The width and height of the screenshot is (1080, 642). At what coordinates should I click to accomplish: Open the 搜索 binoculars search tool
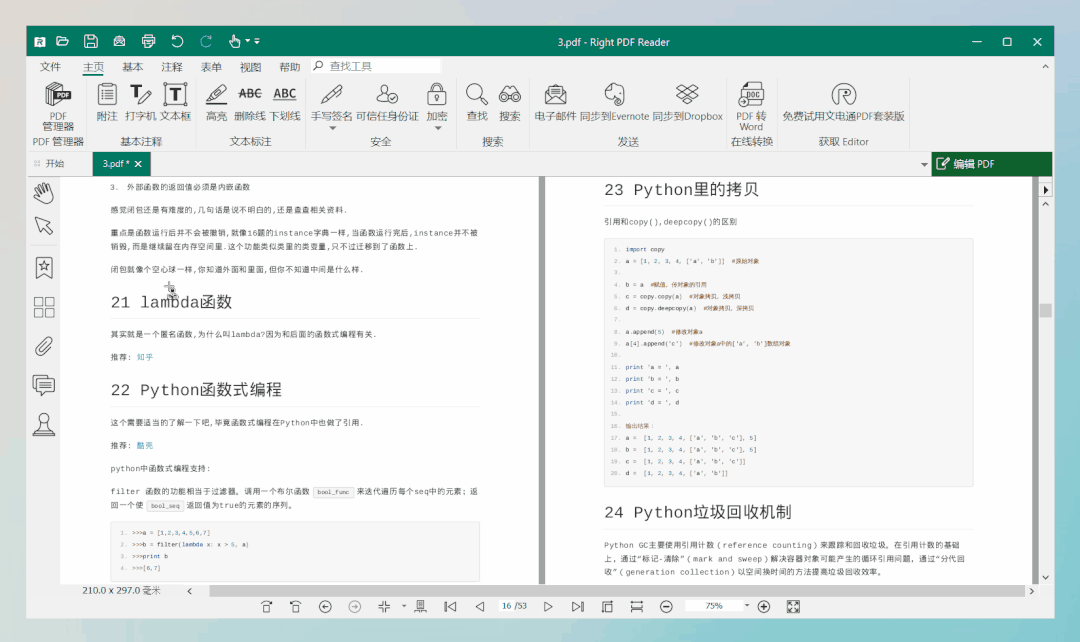[510, 102]
